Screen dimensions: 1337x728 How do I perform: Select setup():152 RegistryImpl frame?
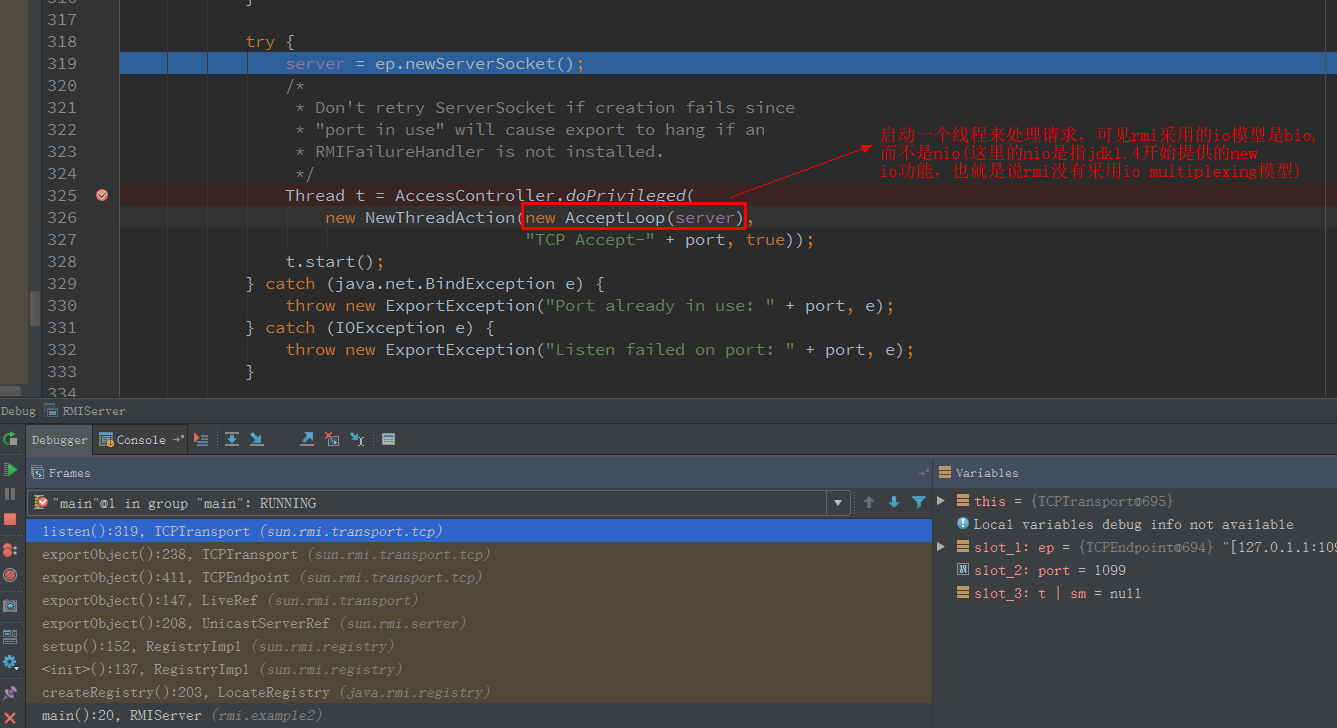(x=479, y=646)
